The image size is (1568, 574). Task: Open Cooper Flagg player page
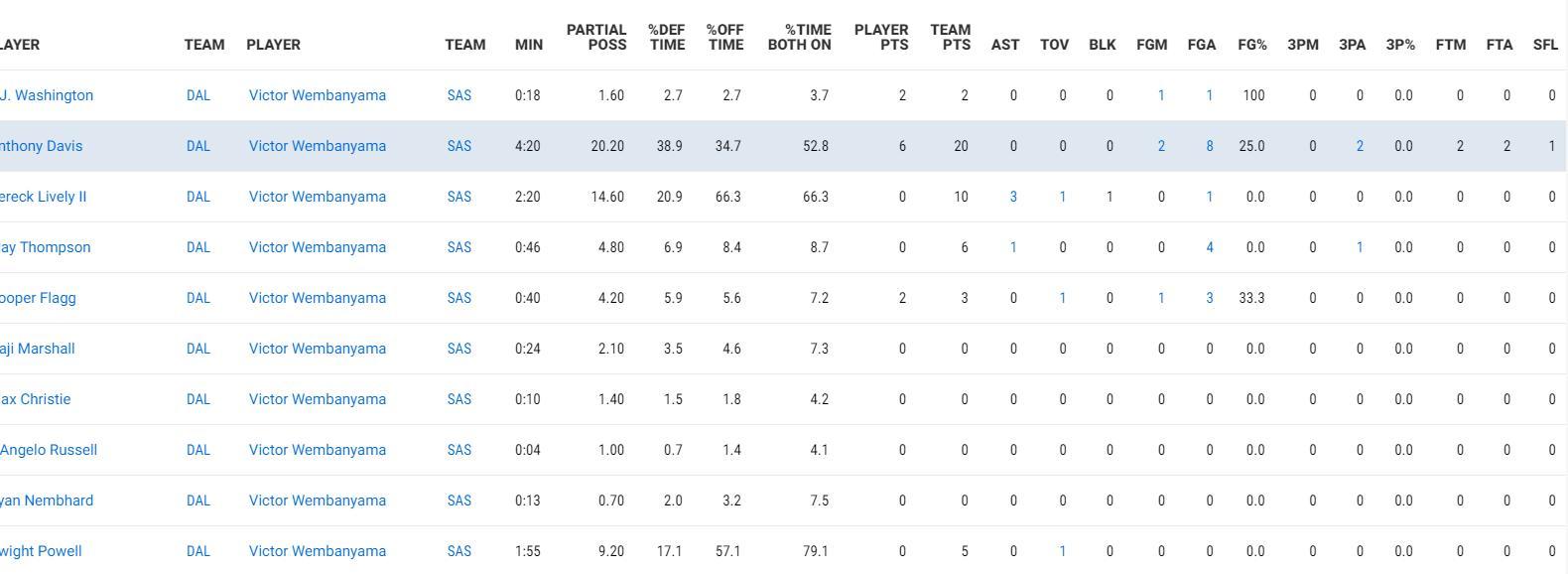click(38, 298)
